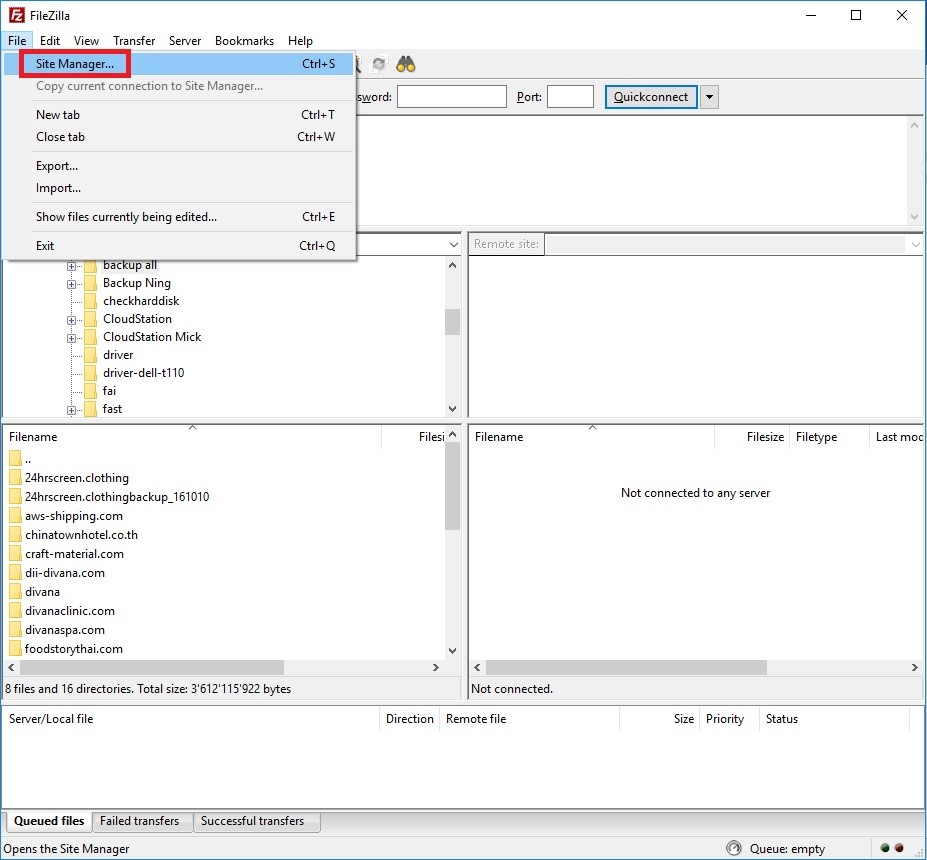The height and width of the screenshot is (860, 927).
Task: Click the local file list scroll-down arrow
Action: [x=452, y=651]
